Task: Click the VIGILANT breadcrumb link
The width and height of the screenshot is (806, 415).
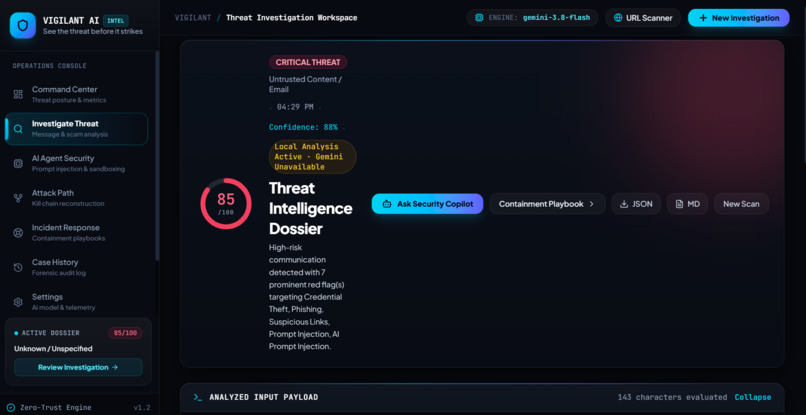Action: 193,17
